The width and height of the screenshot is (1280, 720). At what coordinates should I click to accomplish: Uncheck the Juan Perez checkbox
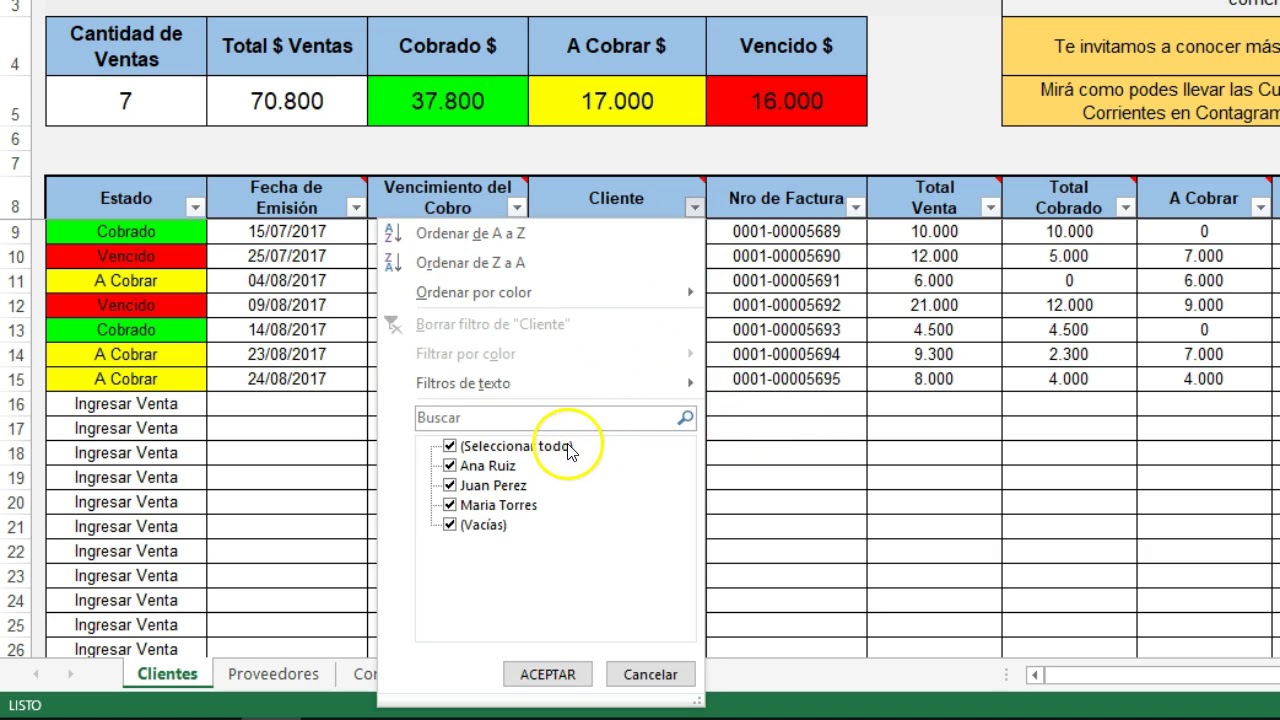tap(449, 485)
